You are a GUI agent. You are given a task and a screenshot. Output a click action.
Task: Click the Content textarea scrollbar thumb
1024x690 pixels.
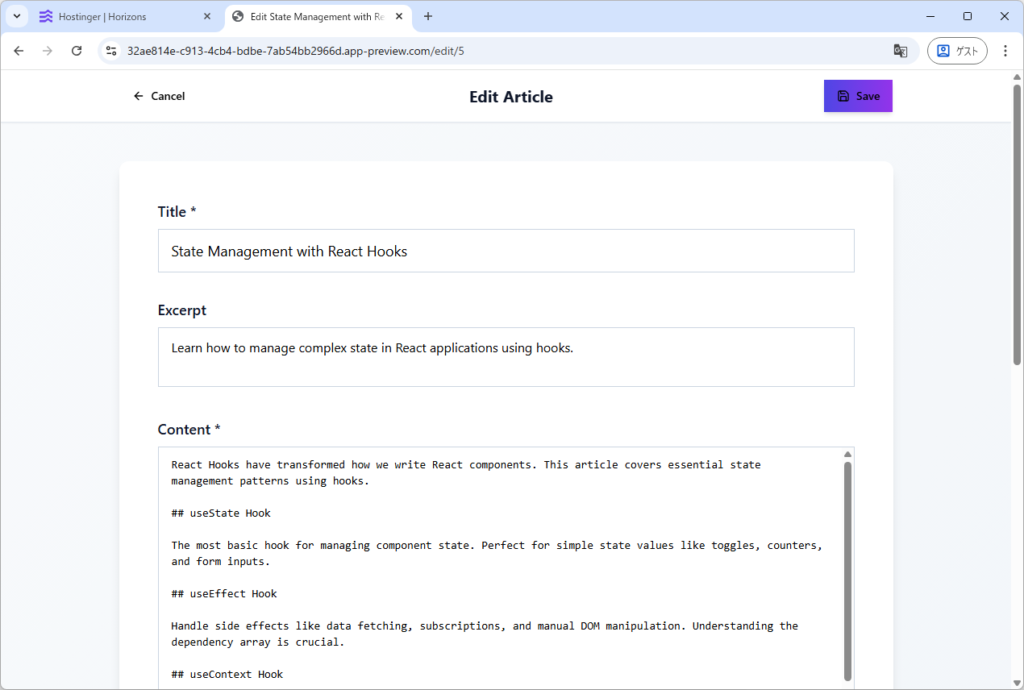point(848,570)
